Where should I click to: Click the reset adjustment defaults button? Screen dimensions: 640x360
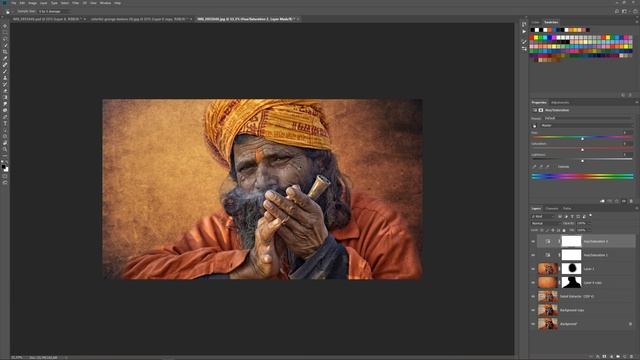pyautogui.click(x=617, y=201)
